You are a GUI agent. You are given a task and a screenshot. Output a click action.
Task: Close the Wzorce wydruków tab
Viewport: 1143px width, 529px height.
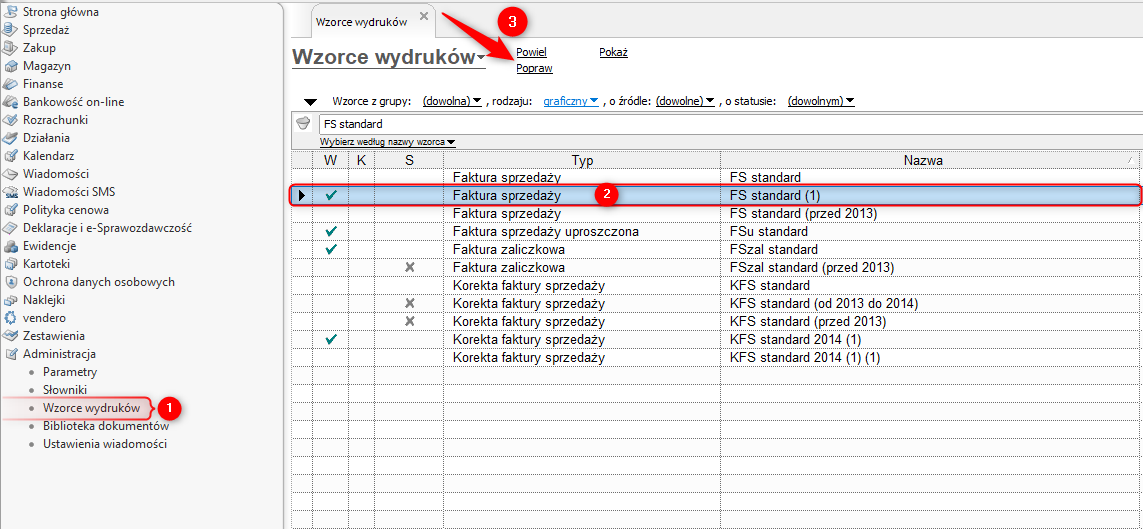424,16
